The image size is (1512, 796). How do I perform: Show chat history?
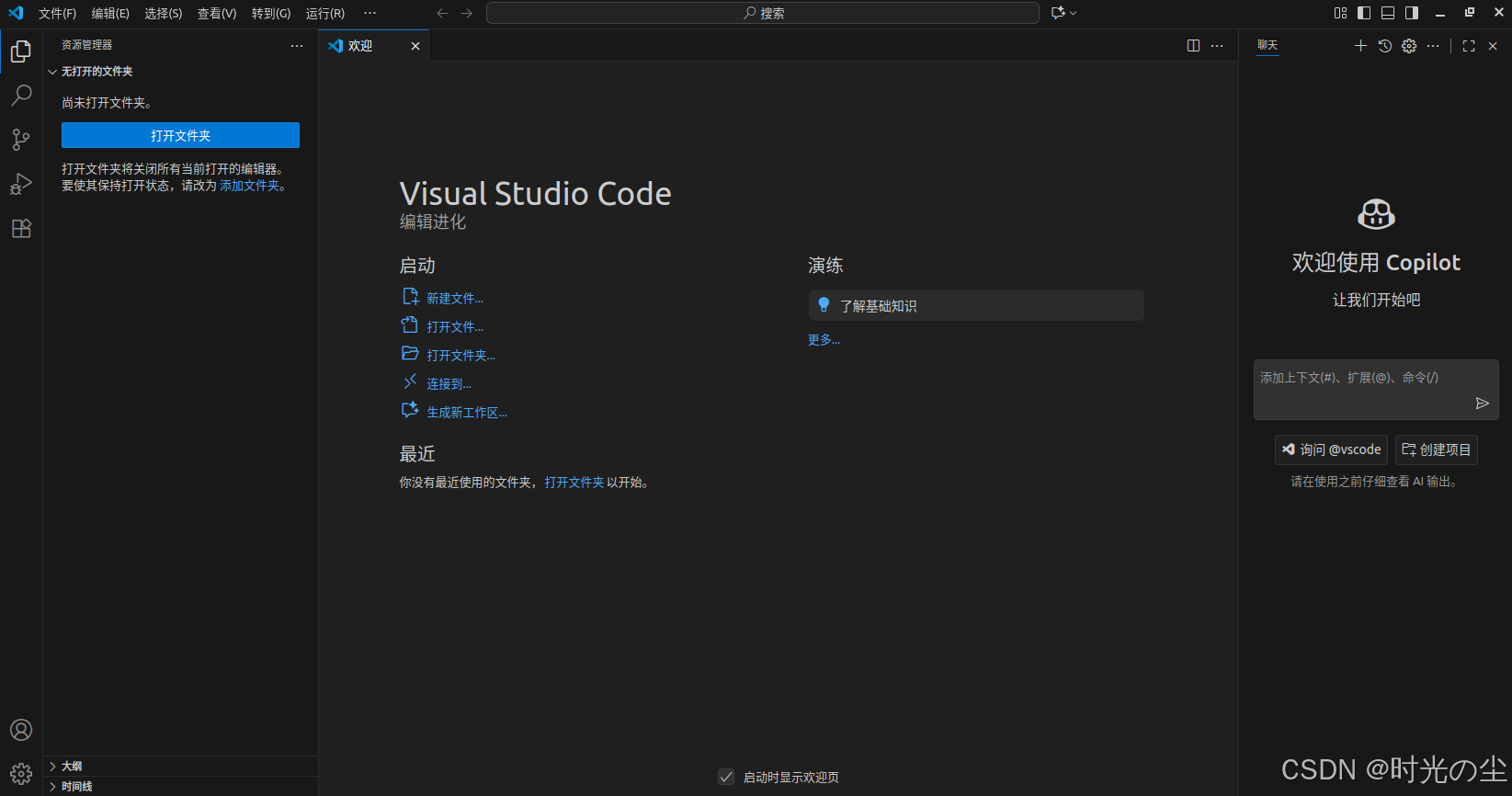click(x=1385, y=46)
